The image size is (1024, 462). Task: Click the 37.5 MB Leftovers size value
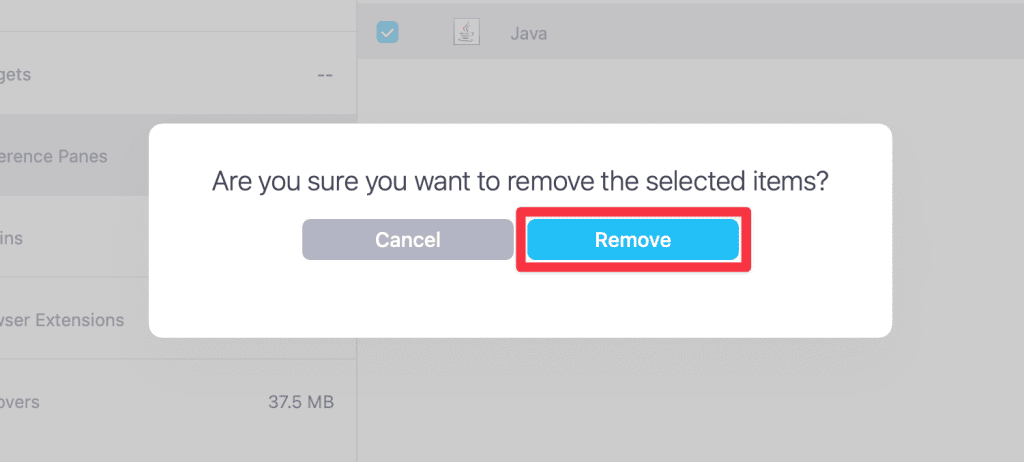300,402
